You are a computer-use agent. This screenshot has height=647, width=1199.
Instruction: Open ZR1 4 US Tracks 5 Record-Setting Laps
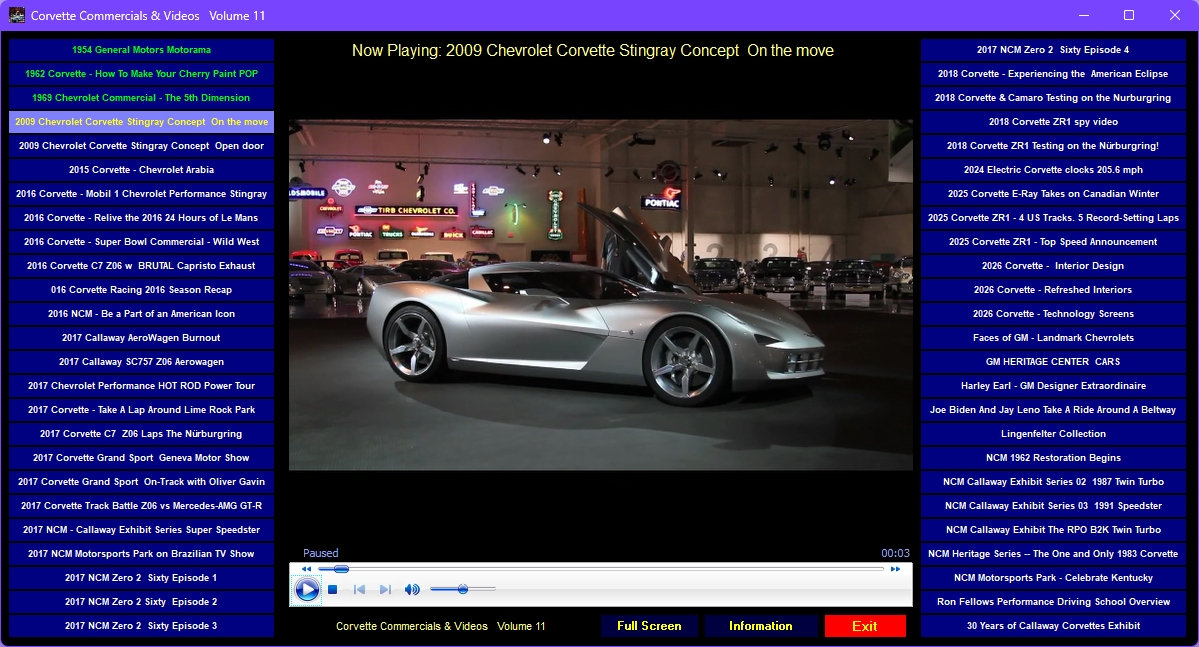pos(1053,217)
